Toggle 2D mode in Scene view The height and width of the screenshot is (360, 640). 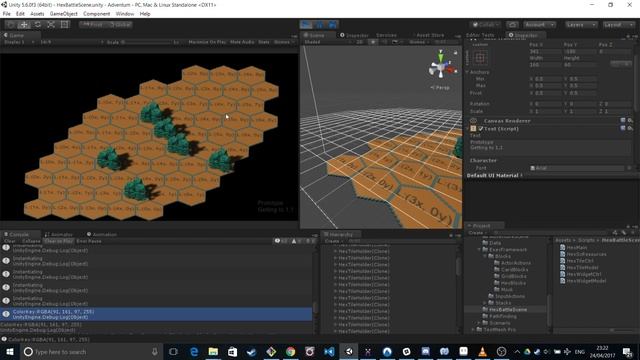pyautogui.click(x=360, y=42)
